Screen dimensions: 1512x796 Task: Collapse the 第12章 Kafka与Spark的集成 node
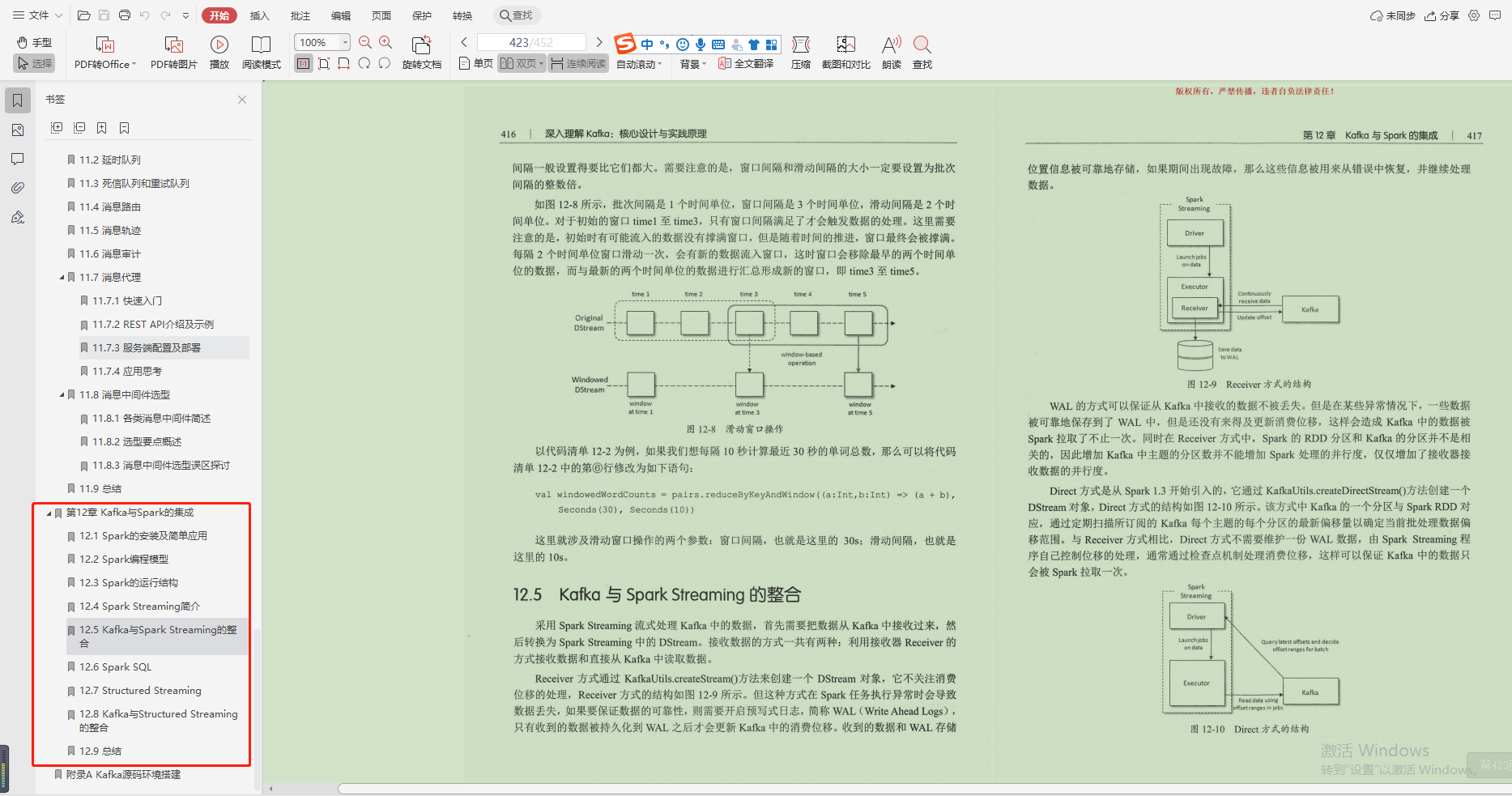[x=49, y=513]
